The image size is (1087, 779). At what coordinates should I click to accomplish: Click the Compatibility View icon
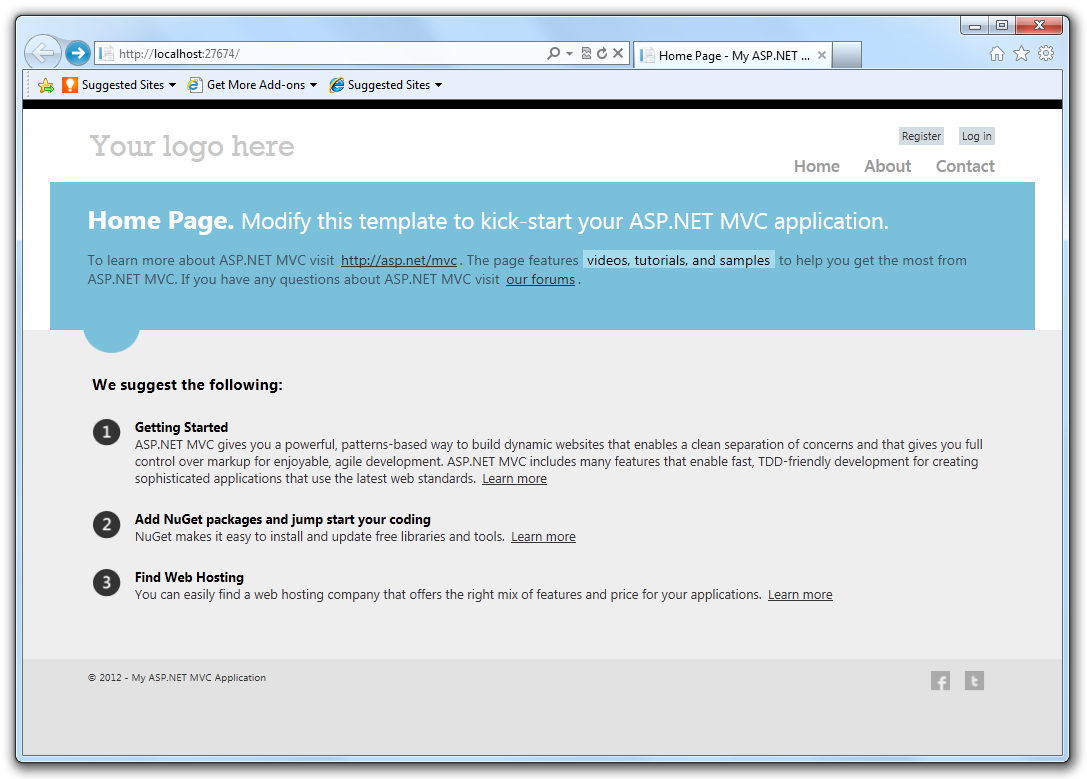tap(587, 53)
